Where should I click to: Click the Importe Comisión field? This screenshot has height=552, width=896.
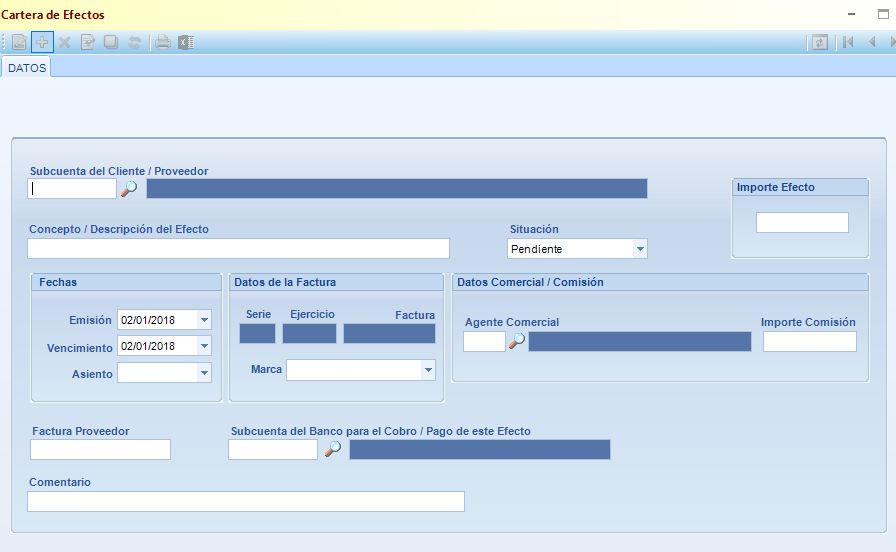click(x=810, y=342)
